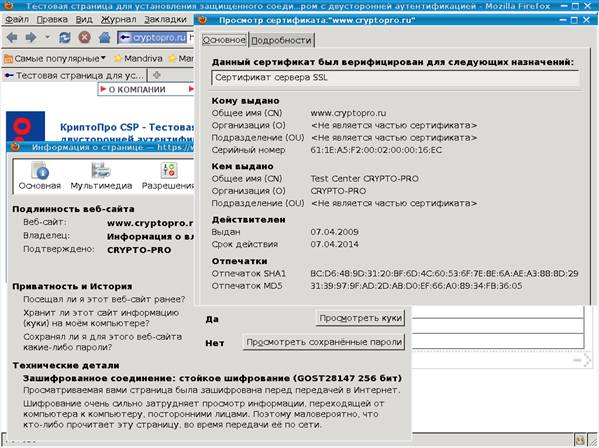
Task: Open a new tab with plus icon
Action: [x=156, y=75]
